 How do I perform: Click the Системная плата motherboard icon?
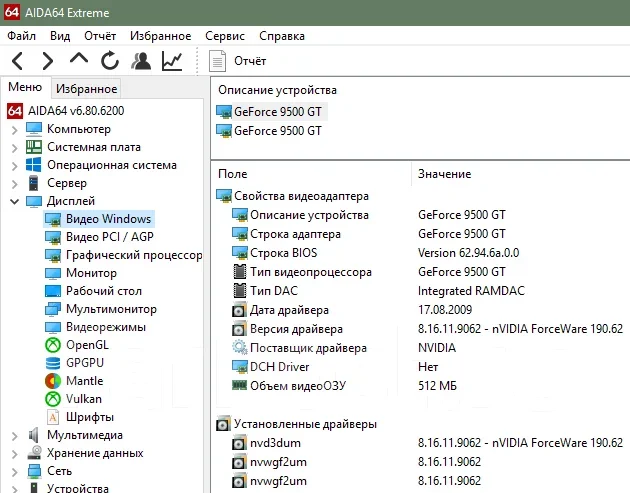coord(34,147)
